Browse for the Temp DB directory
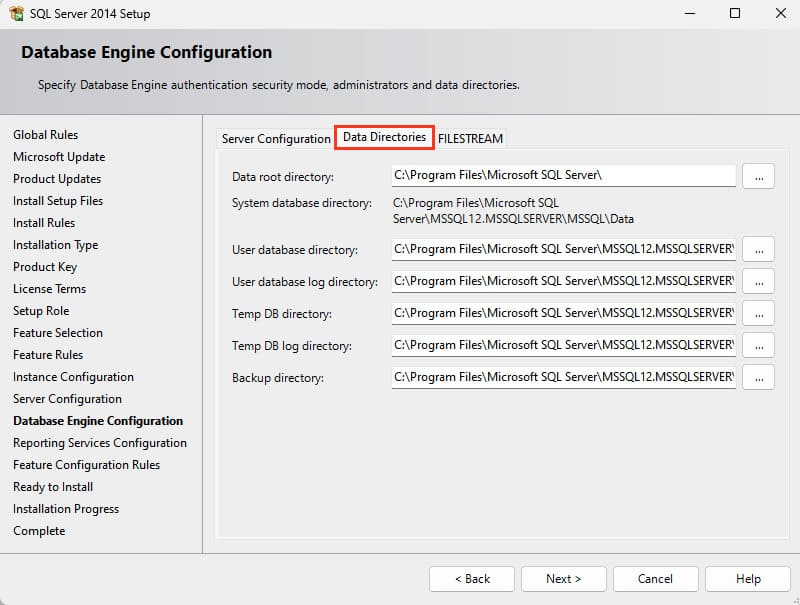 pyautogui.click(x=759, y=313)
